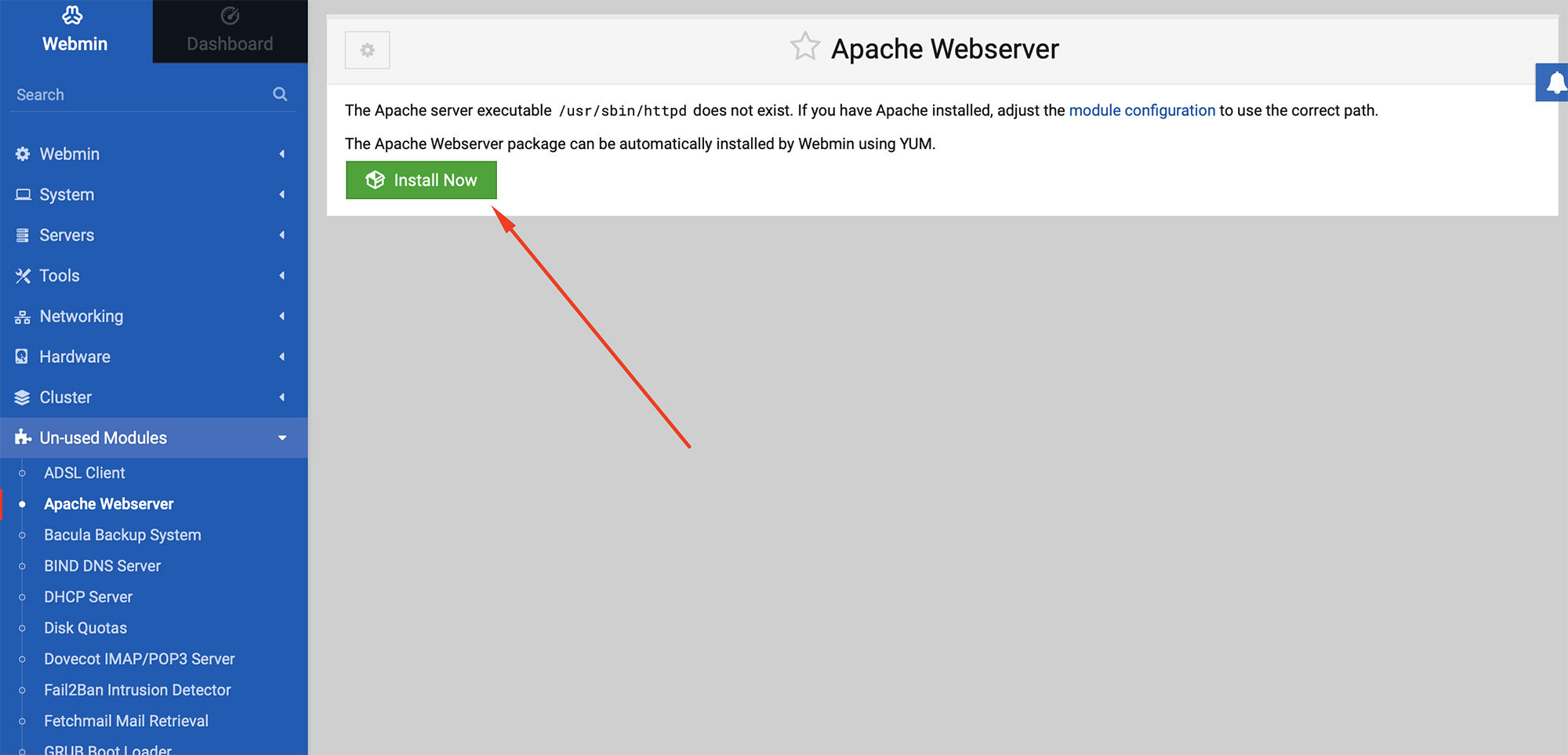
Task: Expand the Servers category
Action: pyautogui.click(x=154, y=235)
